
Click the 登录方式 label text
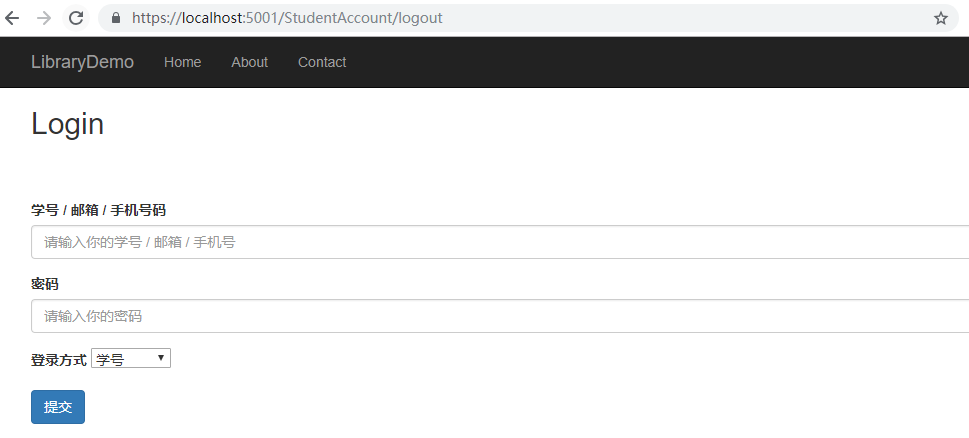[59, 360]
